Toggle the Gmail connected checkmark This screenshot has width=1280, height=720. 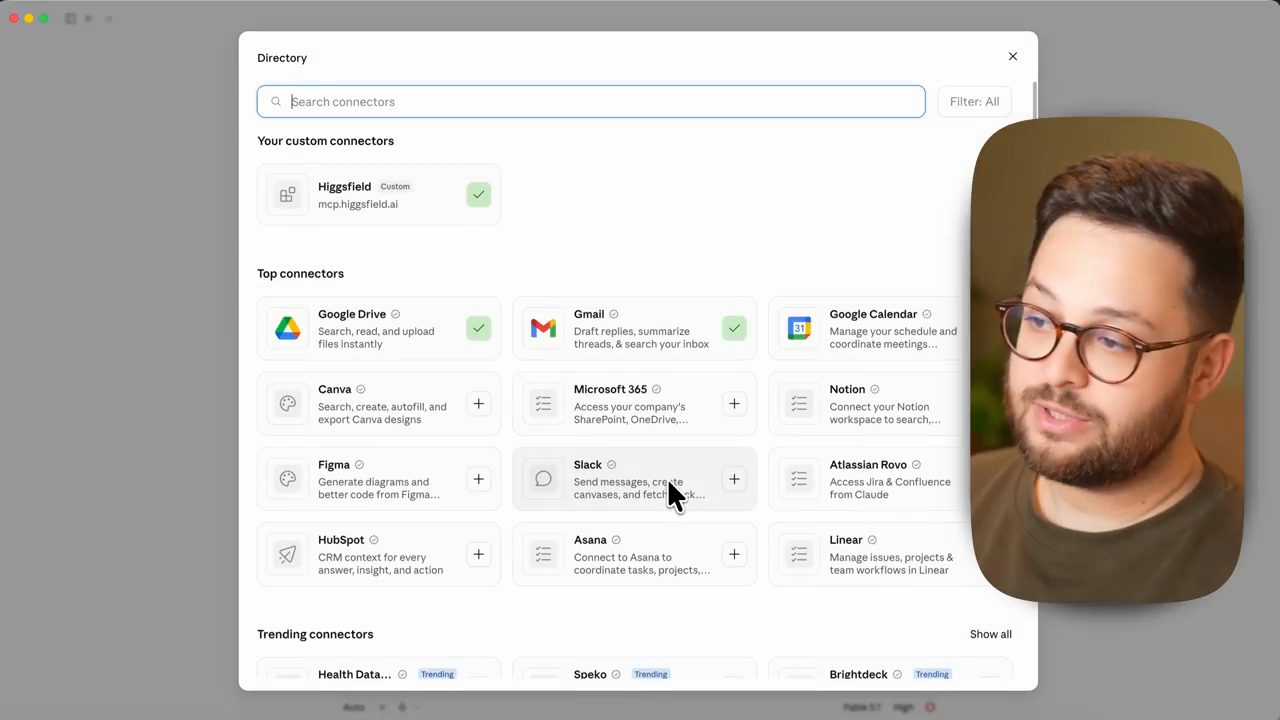[x=734, y=328]
